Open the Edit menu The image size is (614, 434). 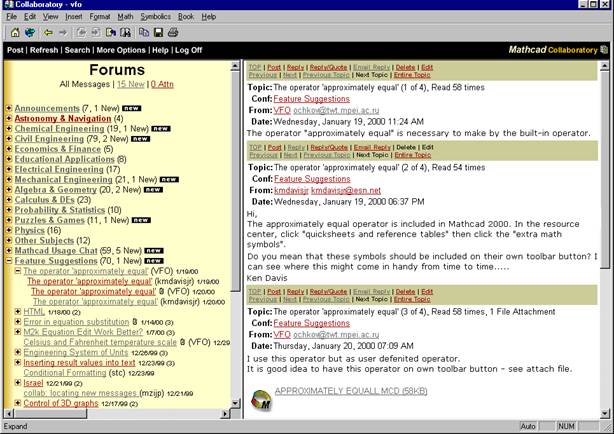[x=30, y=16]
